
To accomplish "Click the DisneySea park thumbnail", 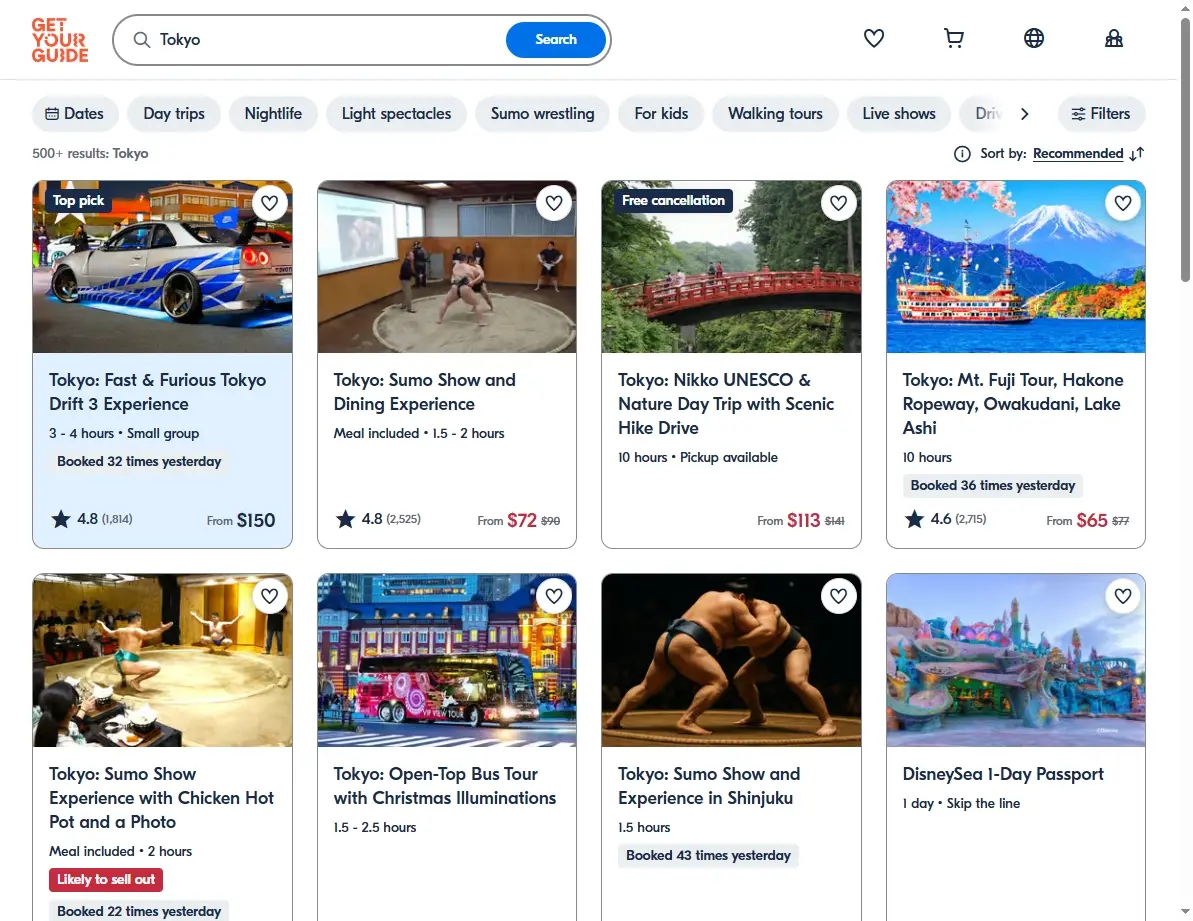I will [1016, 660].
